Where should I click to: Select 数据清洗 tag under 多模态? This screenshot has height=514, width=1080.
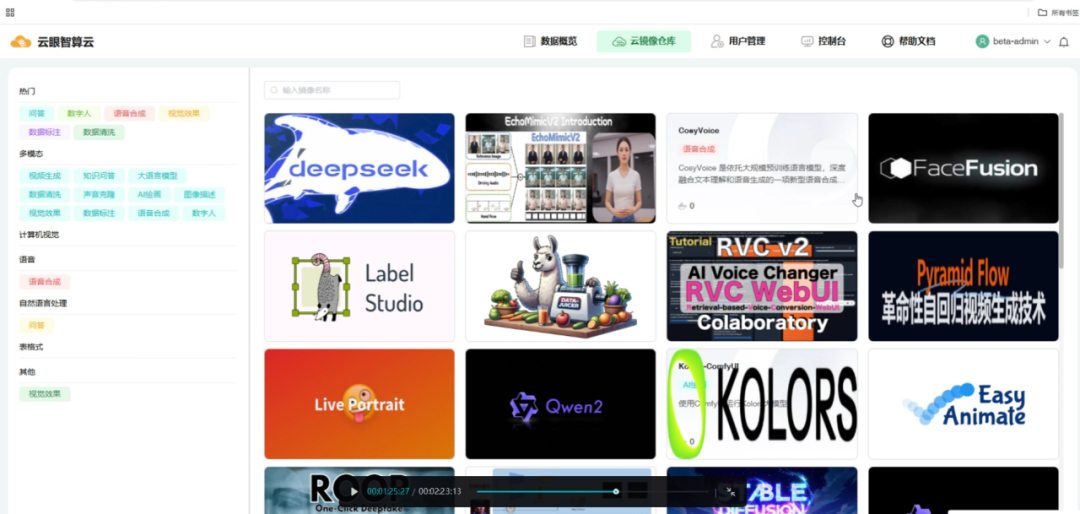[45, 195]
